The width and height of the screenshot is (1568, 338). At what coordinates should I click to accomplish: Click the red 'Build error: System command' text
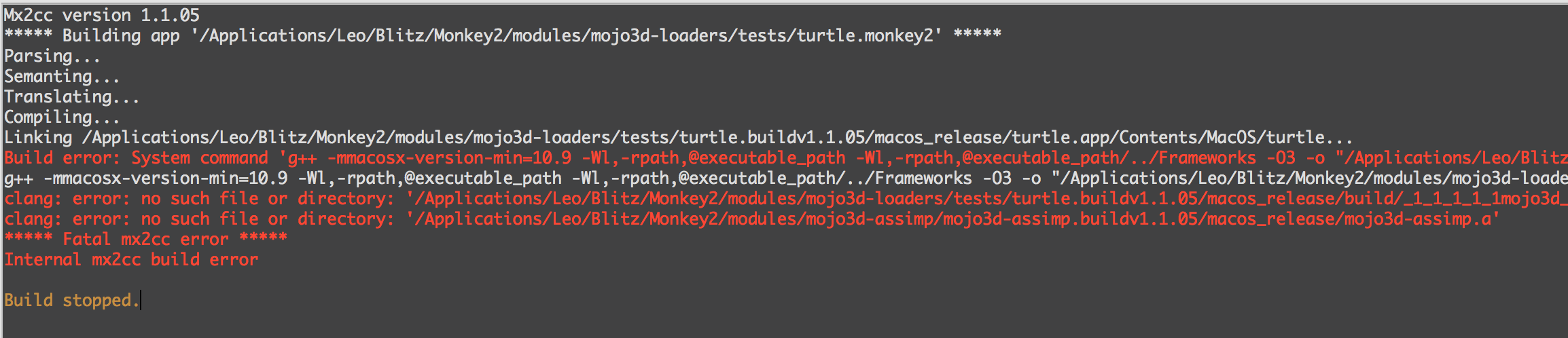coord(136,157)
